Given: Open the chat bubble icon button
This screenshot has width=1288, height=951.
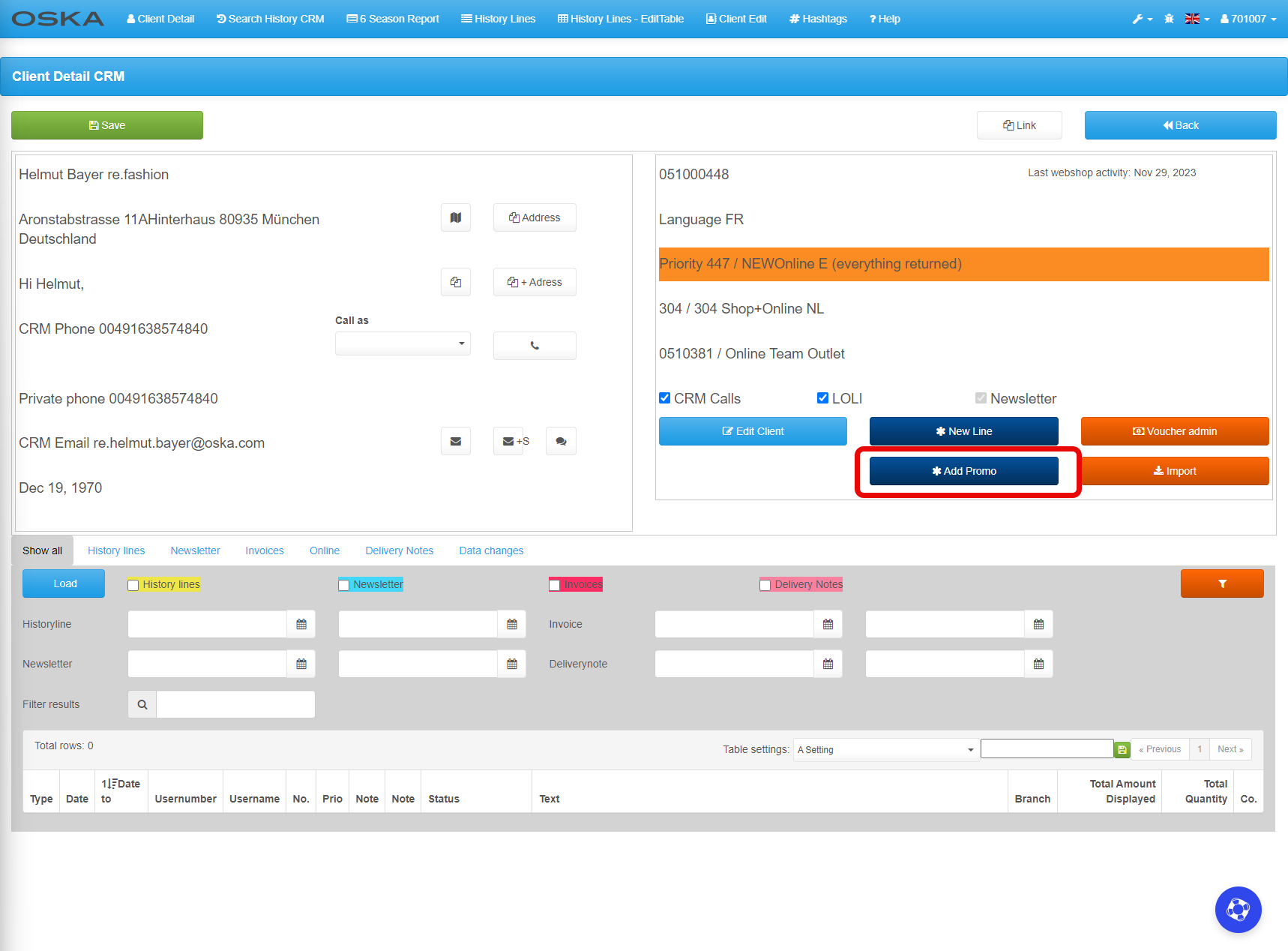Looking at the screenshot, I should coord(561,441).
